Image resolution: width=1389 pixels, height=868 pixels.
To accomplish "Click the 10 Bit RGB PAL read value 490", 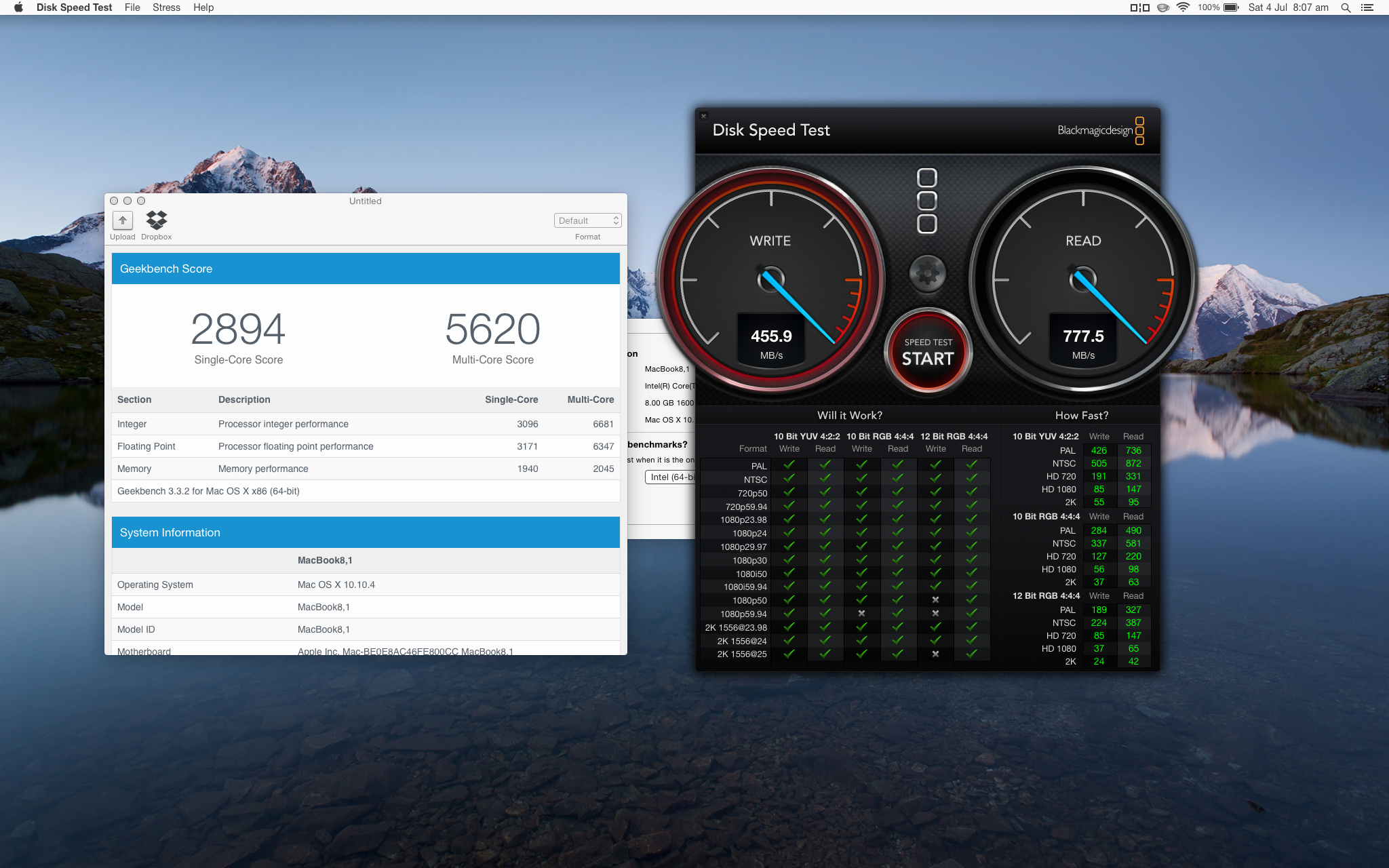I will (x=1133, y=530).
